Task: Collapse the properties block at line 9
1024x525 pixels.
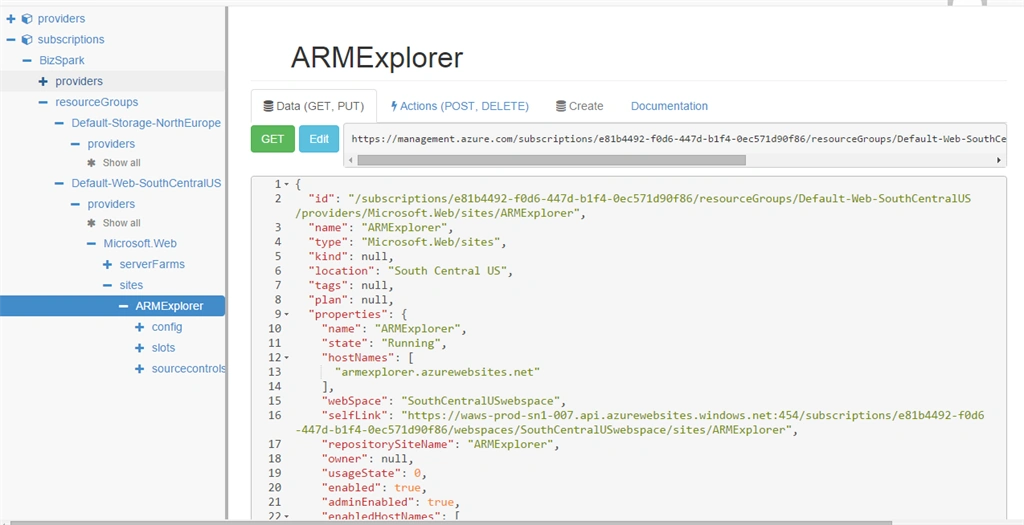Action: [x=286, y=313]
